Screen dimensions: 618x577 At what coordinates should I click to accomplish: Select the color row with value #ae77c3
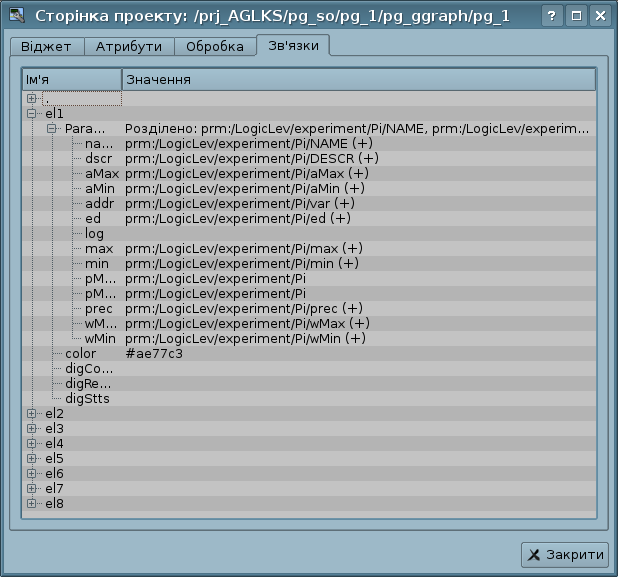[82, 354]
